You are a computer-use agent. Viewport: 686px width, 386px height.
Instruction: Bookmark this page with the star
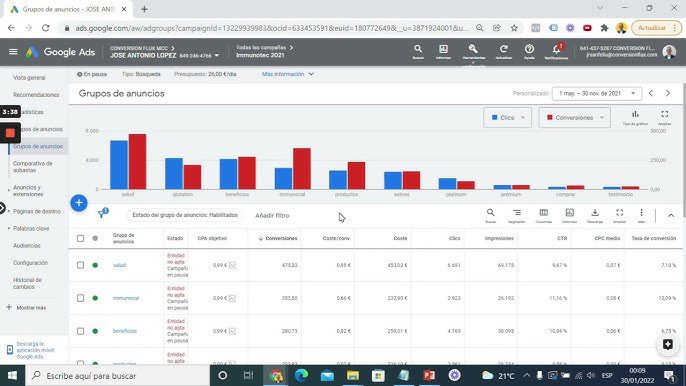(514, 28)
